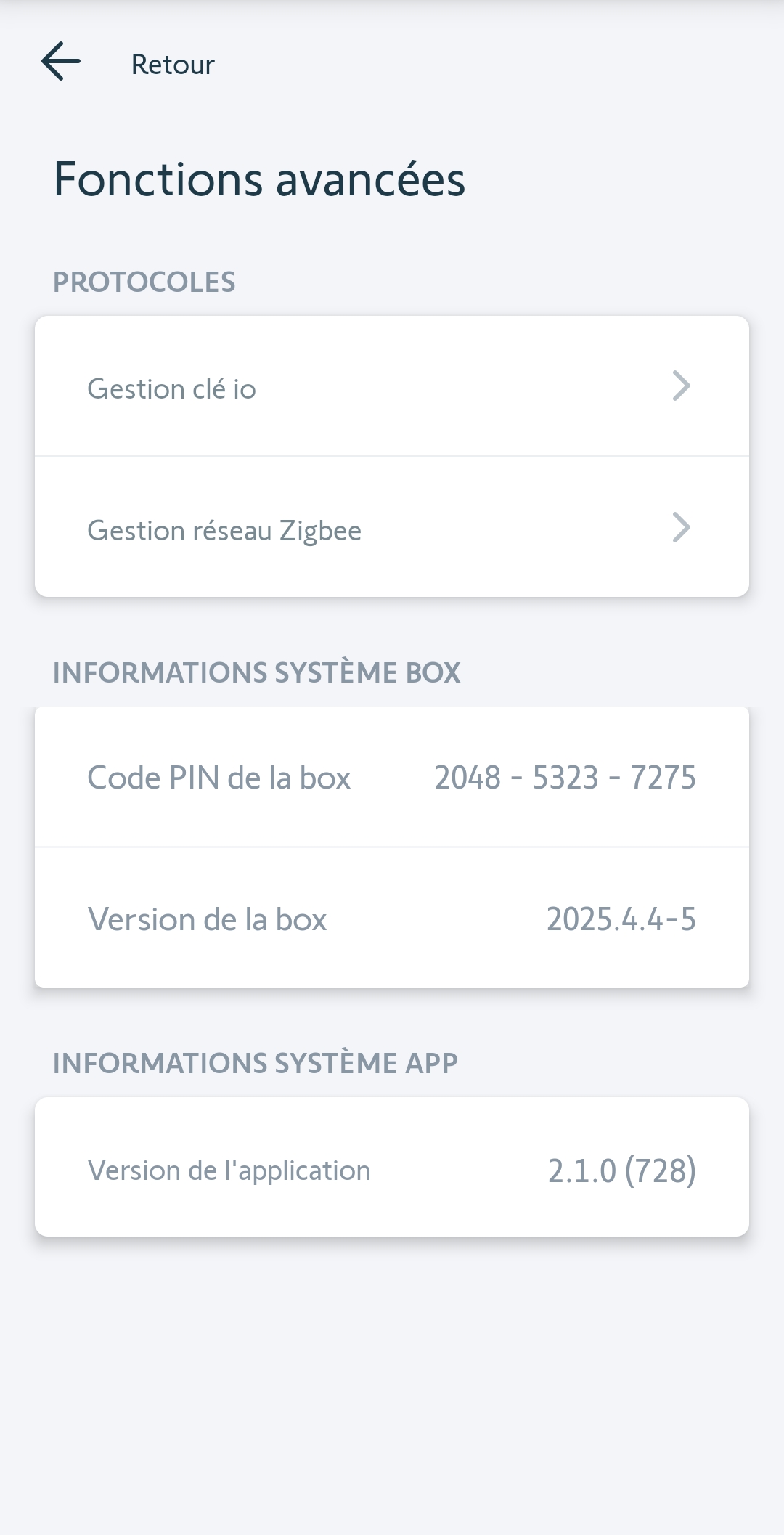Screen dimensions: 784x1535
Task: Select the Fonctions avancées page title
Action: [x=259, y=179]
